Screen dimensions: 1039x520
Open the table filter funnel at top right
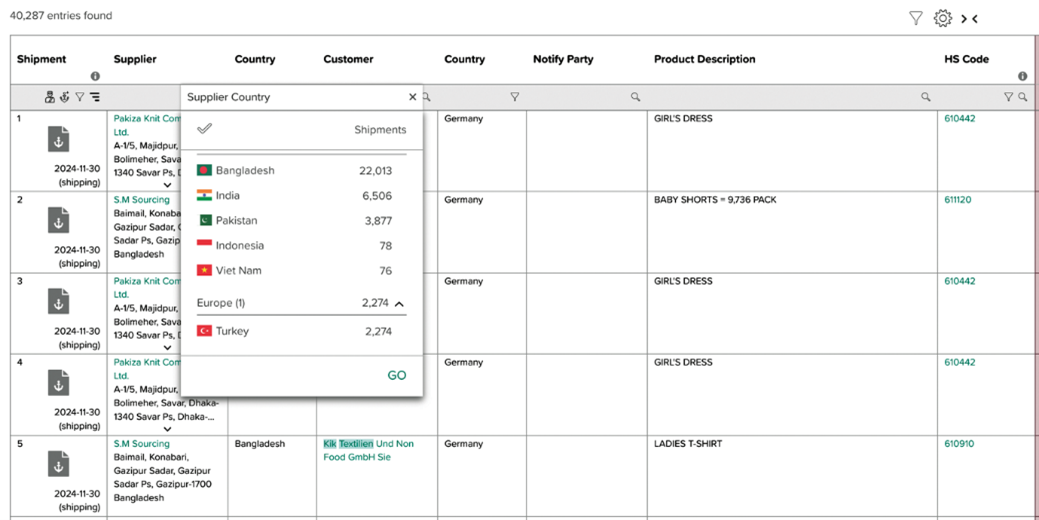coord(916,19)
